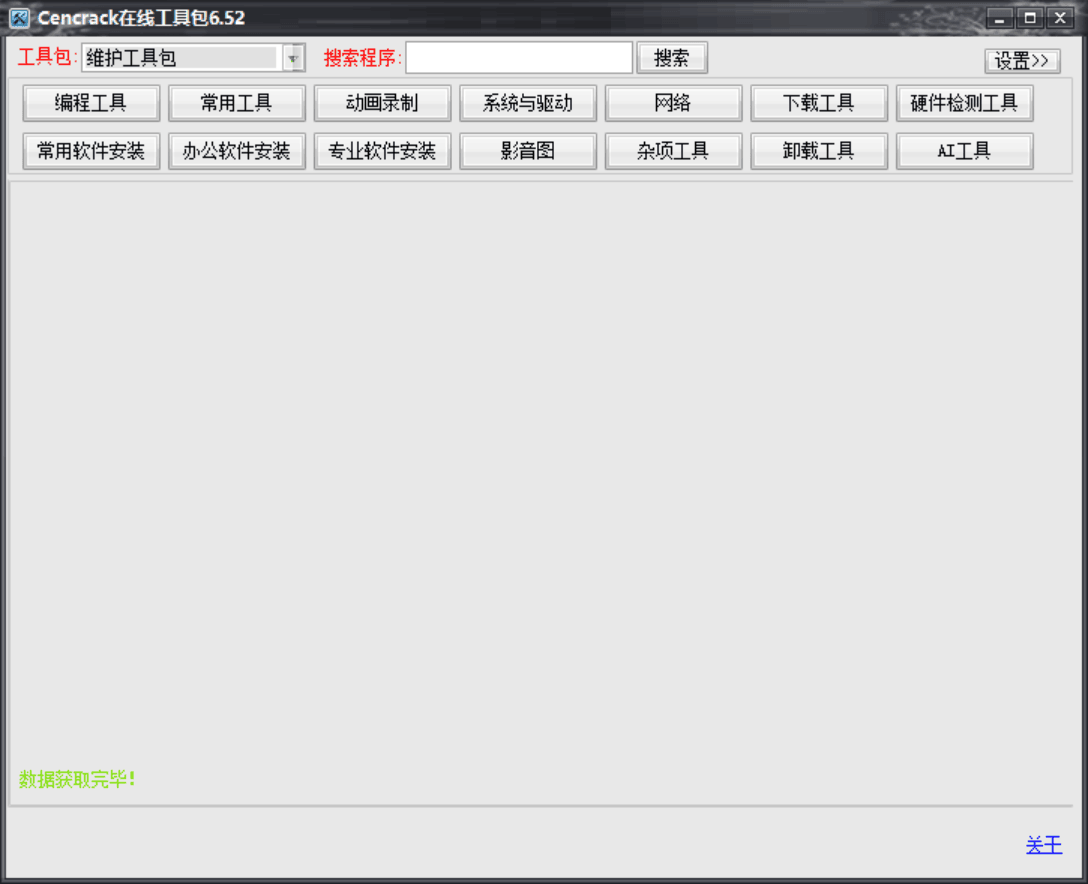Open the AI工具 category
1088x884 pixels.
(x=964, y=151)
